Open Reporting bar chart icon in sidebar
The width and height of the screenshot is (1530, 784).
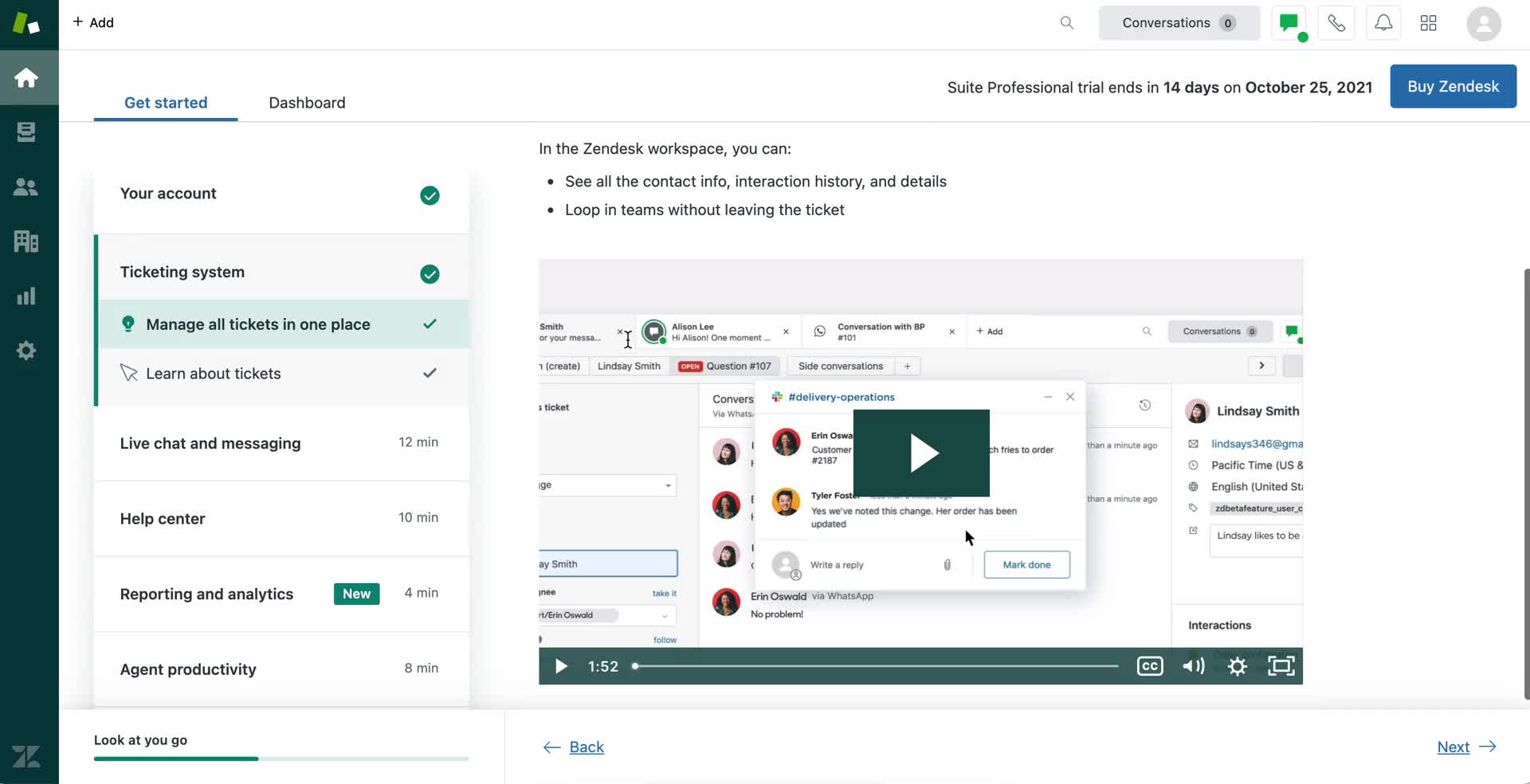[26, 296]
